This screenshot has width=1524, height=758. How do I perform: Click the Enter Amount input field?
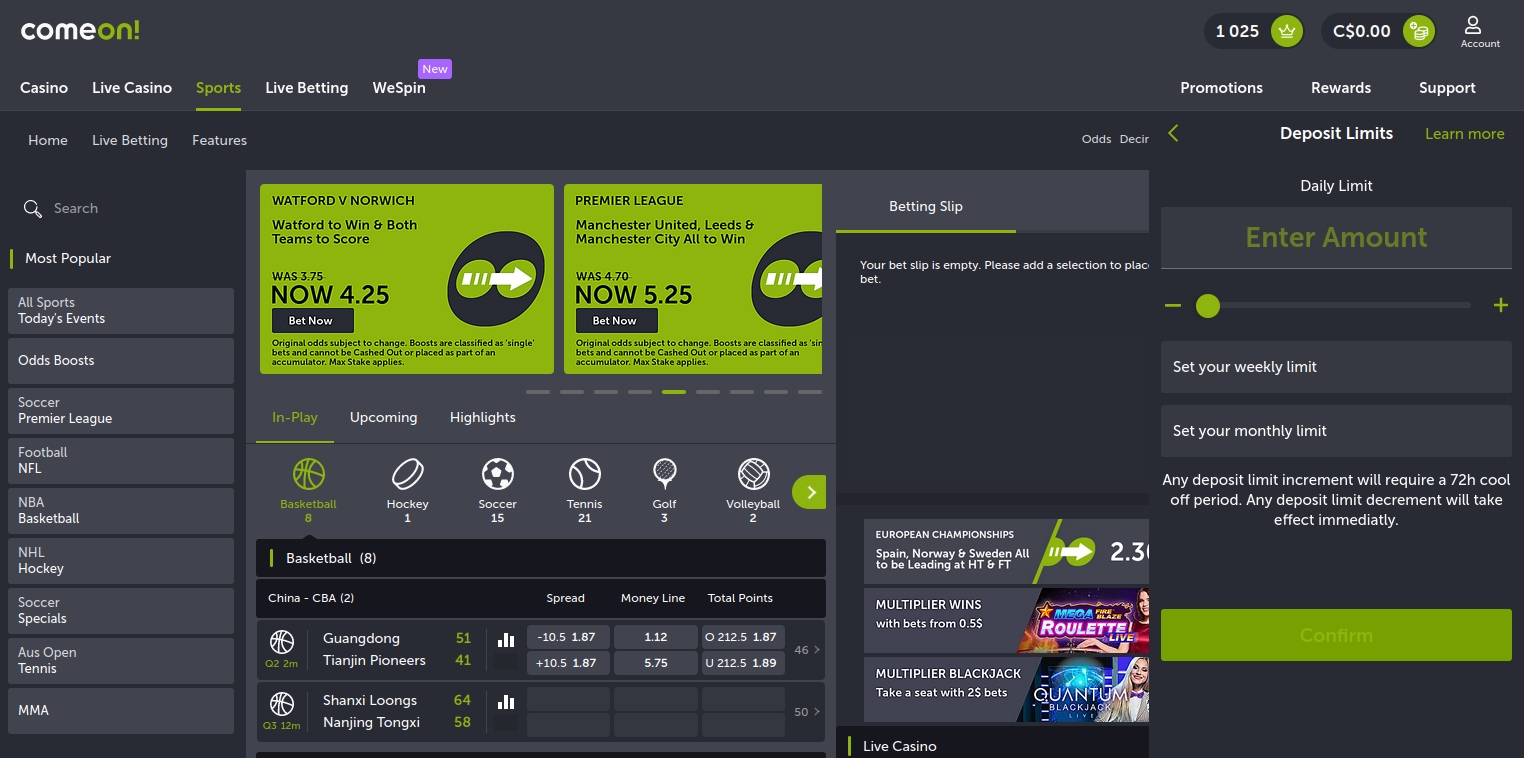[1336, 238]
